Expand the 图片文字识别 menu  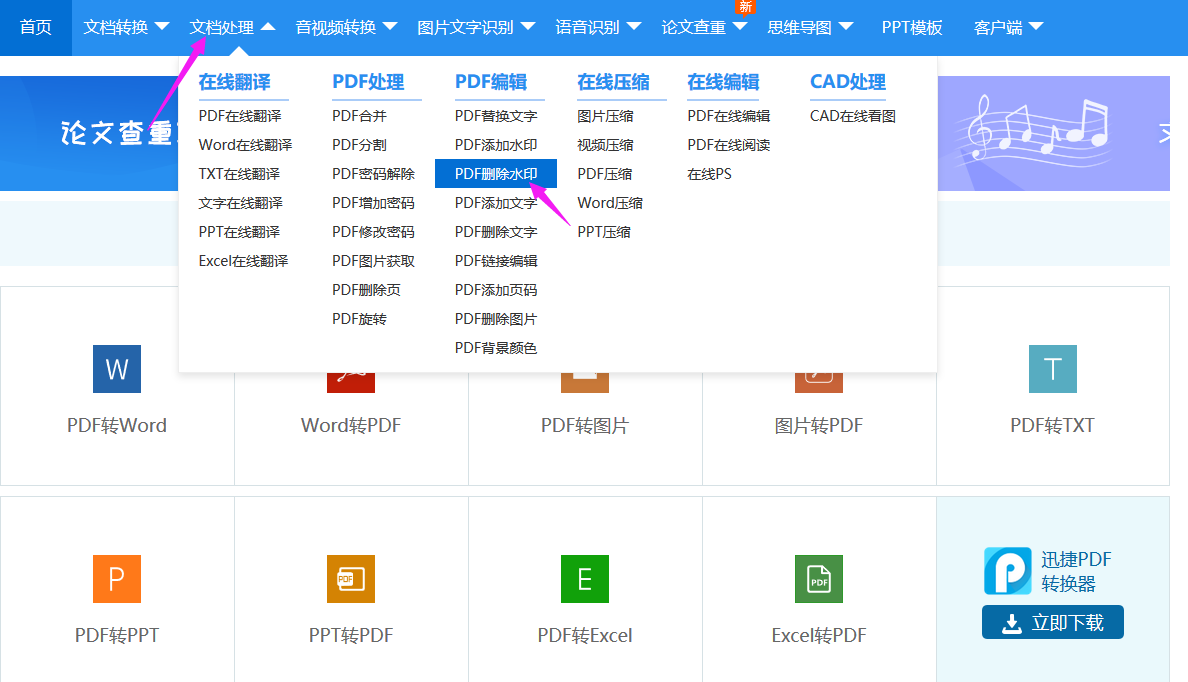(x=476, y=27)
